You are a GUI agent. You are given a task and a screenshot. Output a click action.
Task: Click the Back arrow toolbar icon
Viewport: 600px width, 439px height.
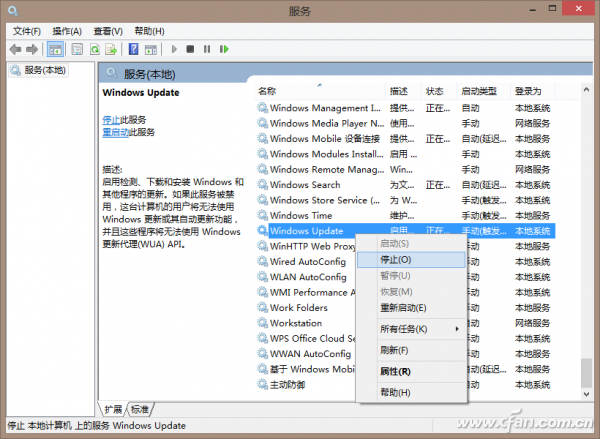tap(16, 49)
